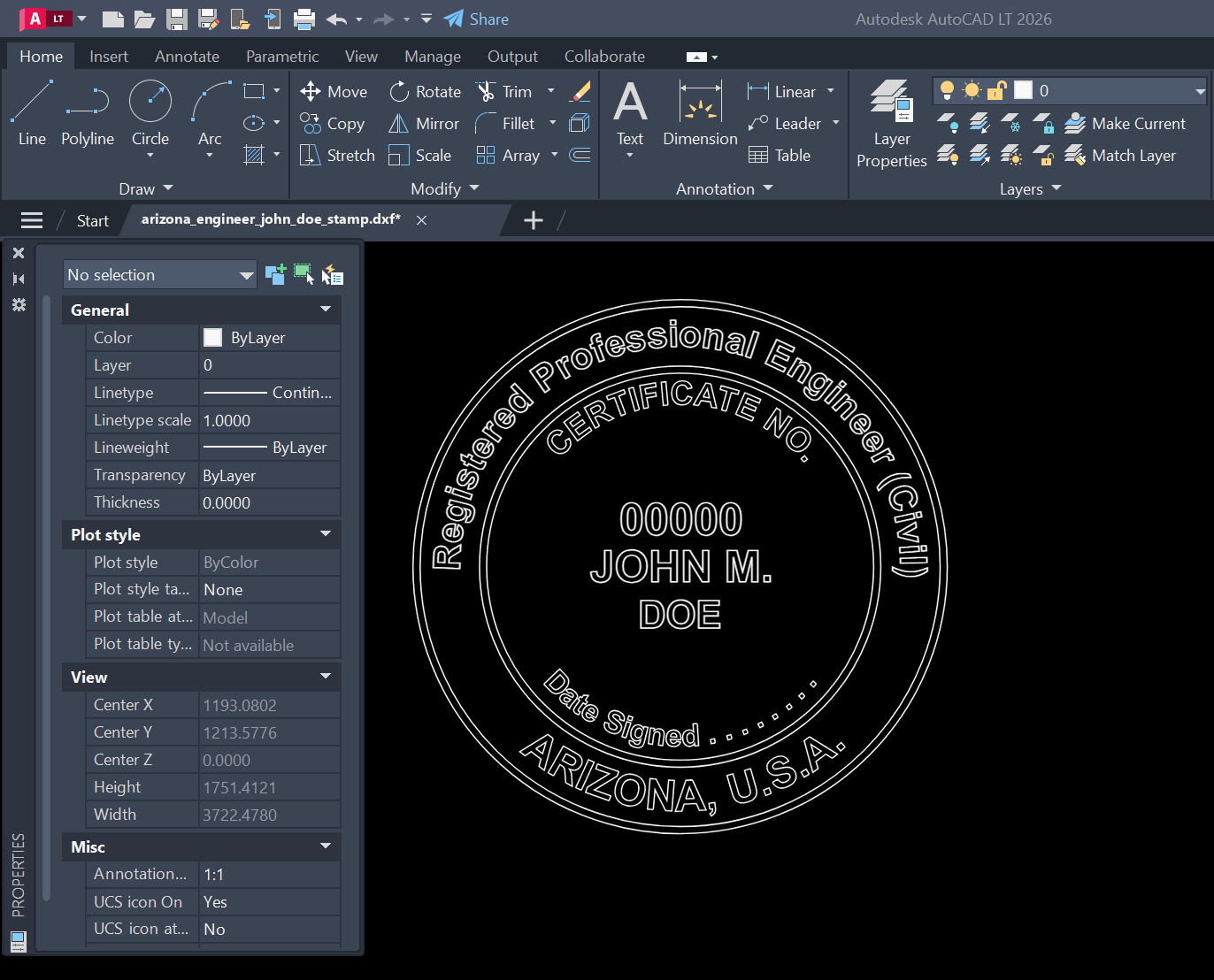Expand the Draw panel
Screen dimensions: 1214x980
(x=146, y=188)
